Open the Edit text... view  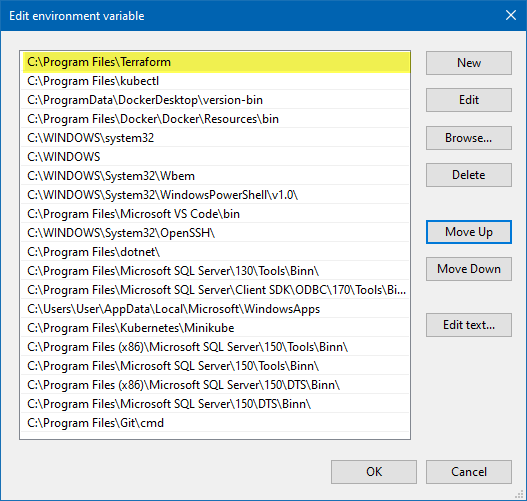point(469,325)
